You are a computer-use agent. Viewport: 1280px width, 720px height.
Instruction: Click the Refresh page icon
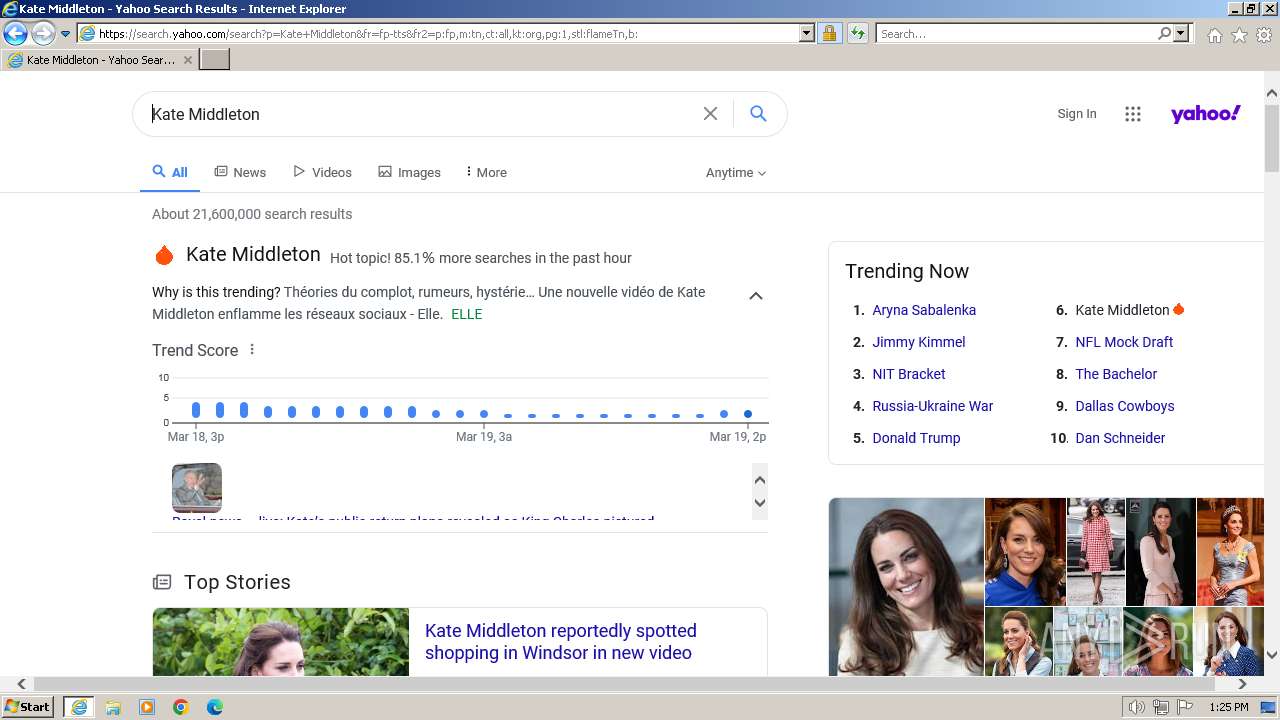[x=857, y=34]
